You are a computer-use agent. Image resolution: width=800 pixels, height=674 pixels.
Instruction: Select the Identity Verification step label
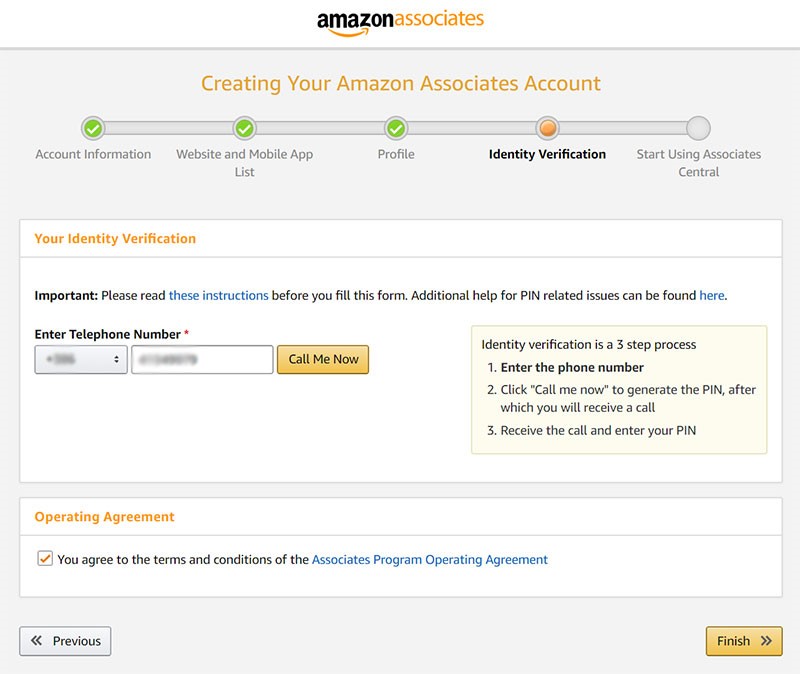[547, 154]
